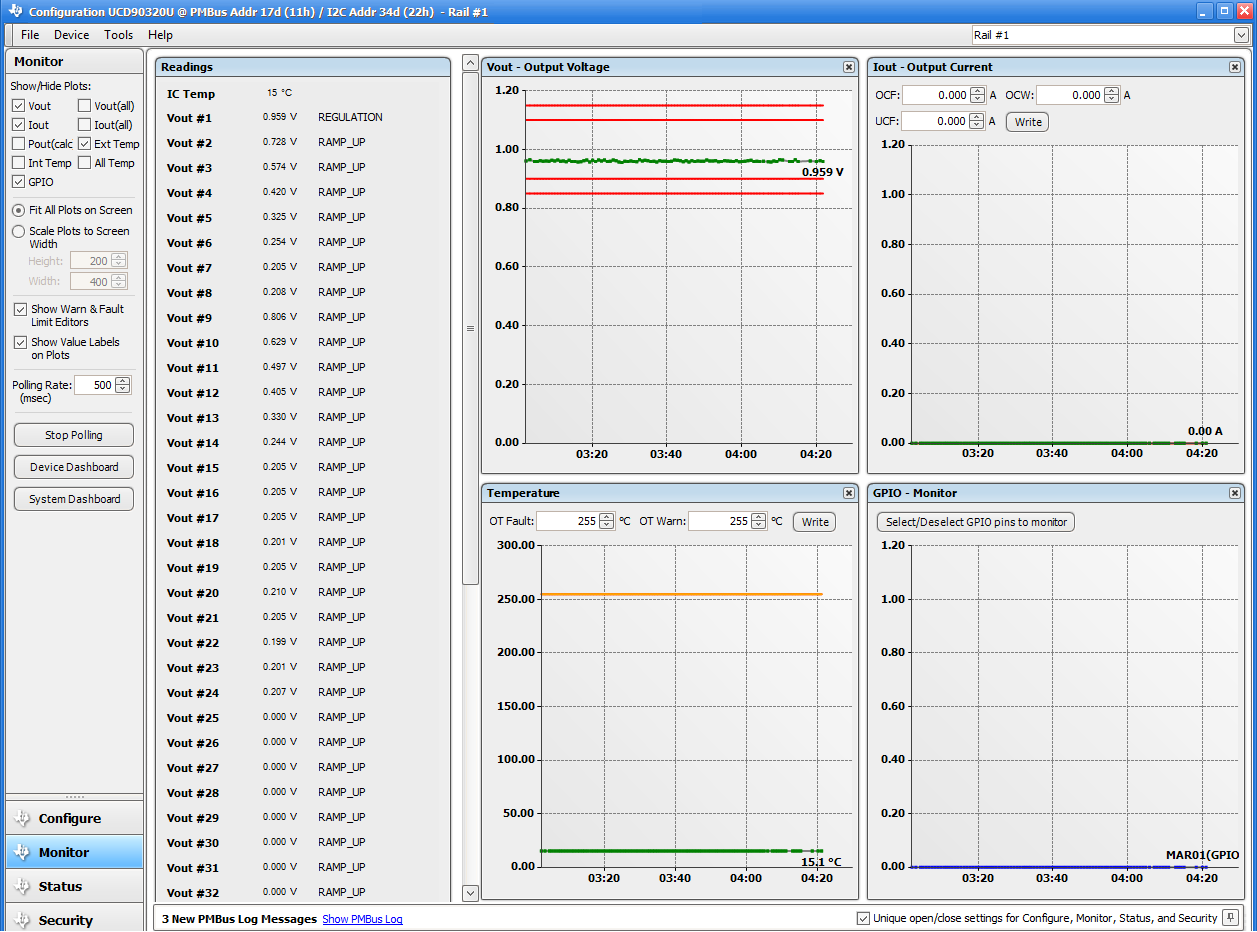Select the Scale Plots to Screen Width radio
The height and width of the screenshot is (932, 1257).
pyautogui.click(x=18, y=231)
